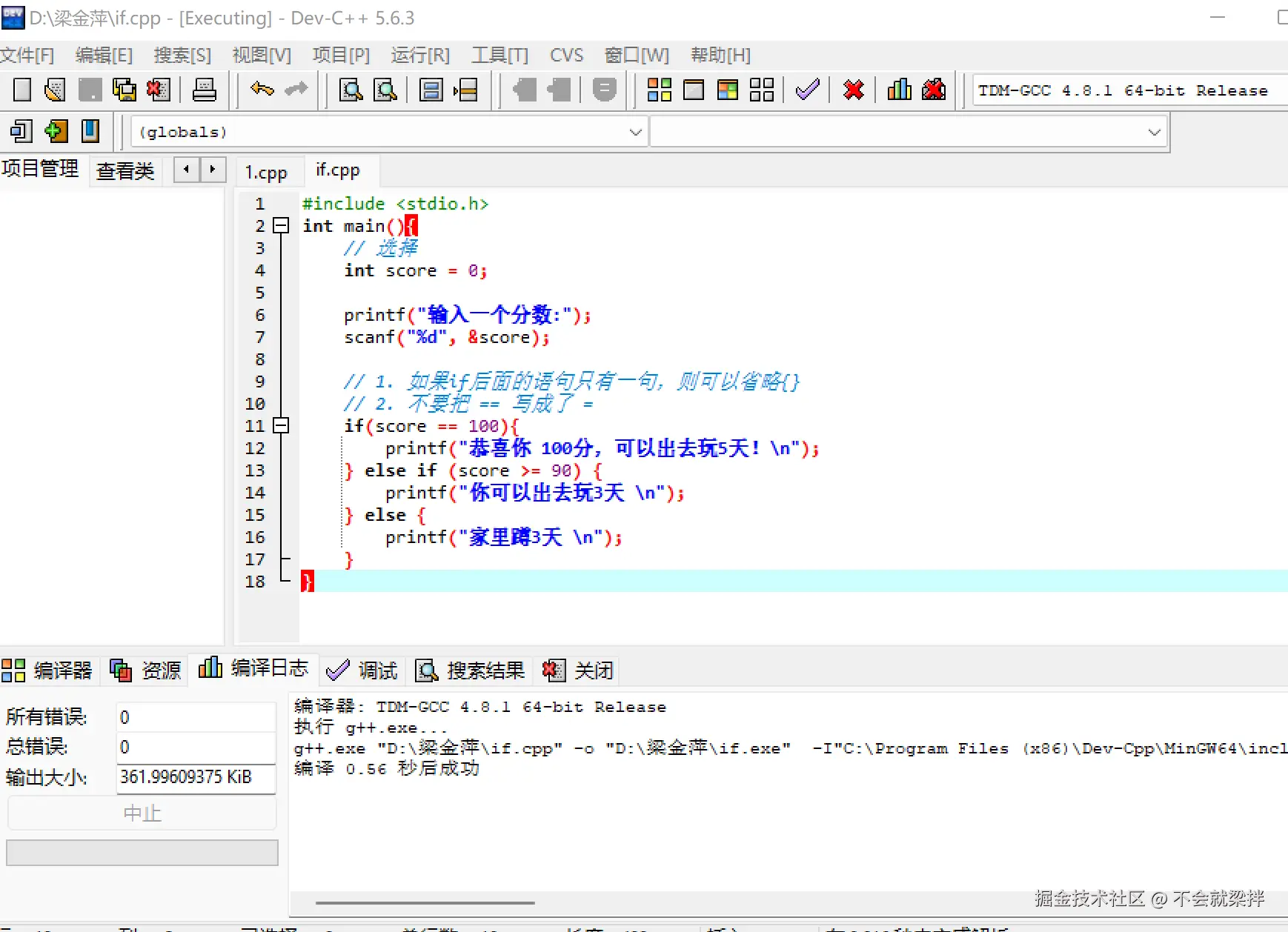This screenshot has width=1288, height=932.
Task: Collapse the if block fold on line 11
Action: click(281, 425)
